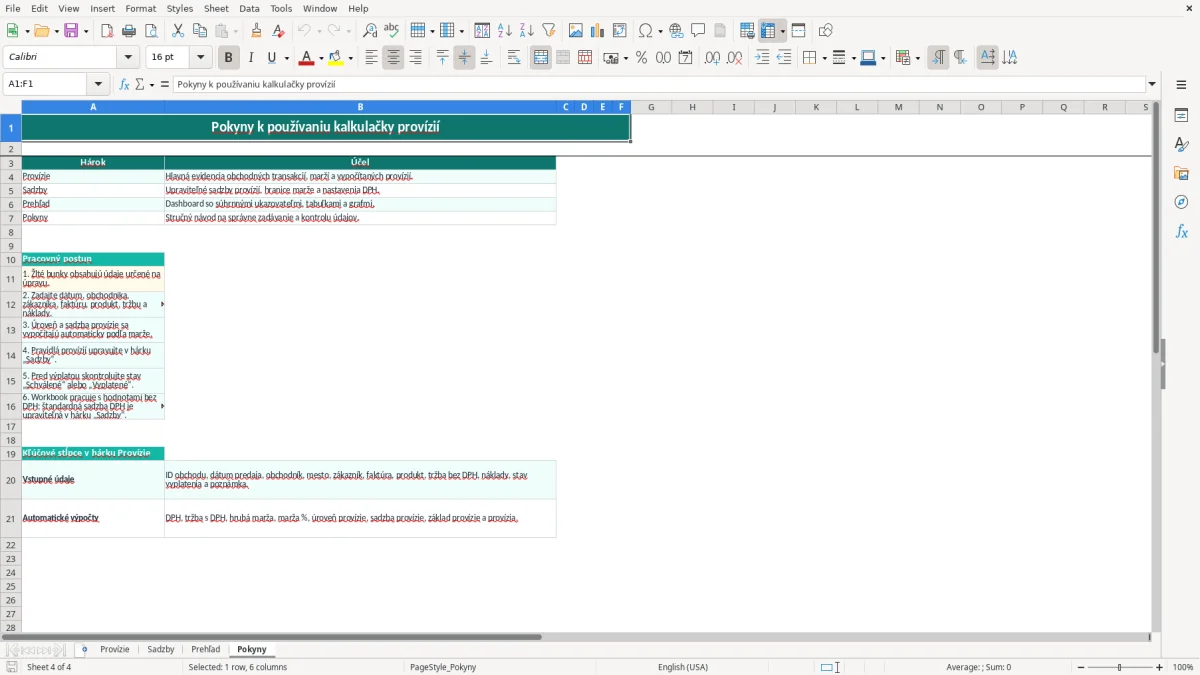Click the language status English (USA)
This screenshot has height=675, width=1200.
click(683, 667)
